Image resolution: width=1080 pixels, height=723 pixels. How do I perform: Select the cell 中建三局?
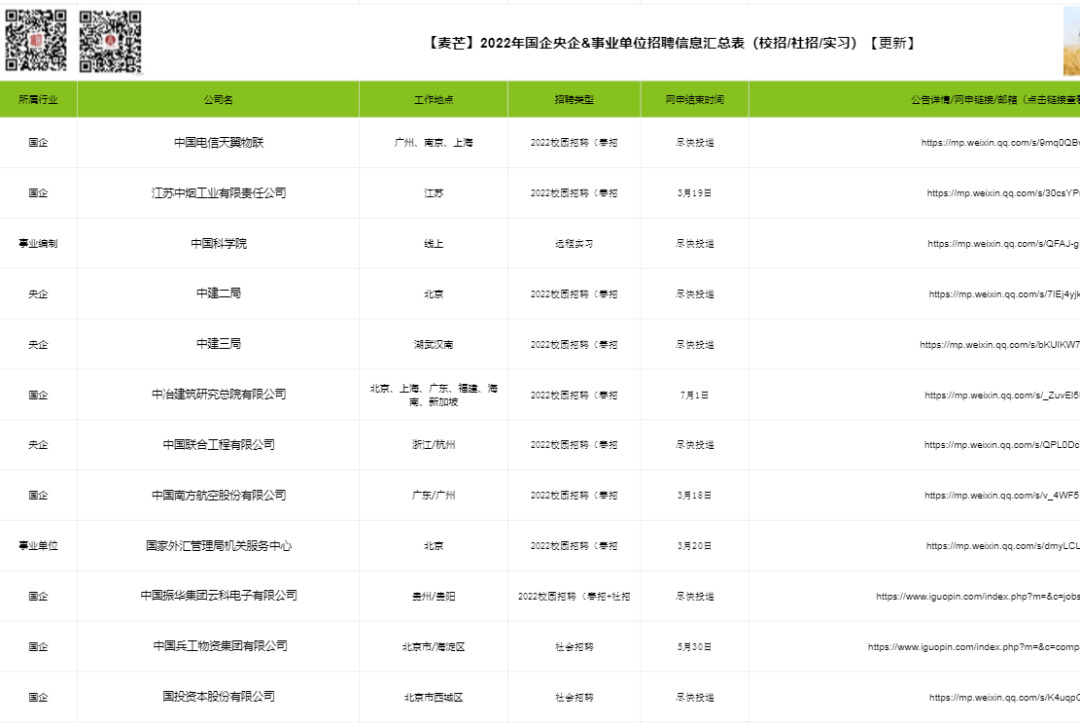click(218, 344)
